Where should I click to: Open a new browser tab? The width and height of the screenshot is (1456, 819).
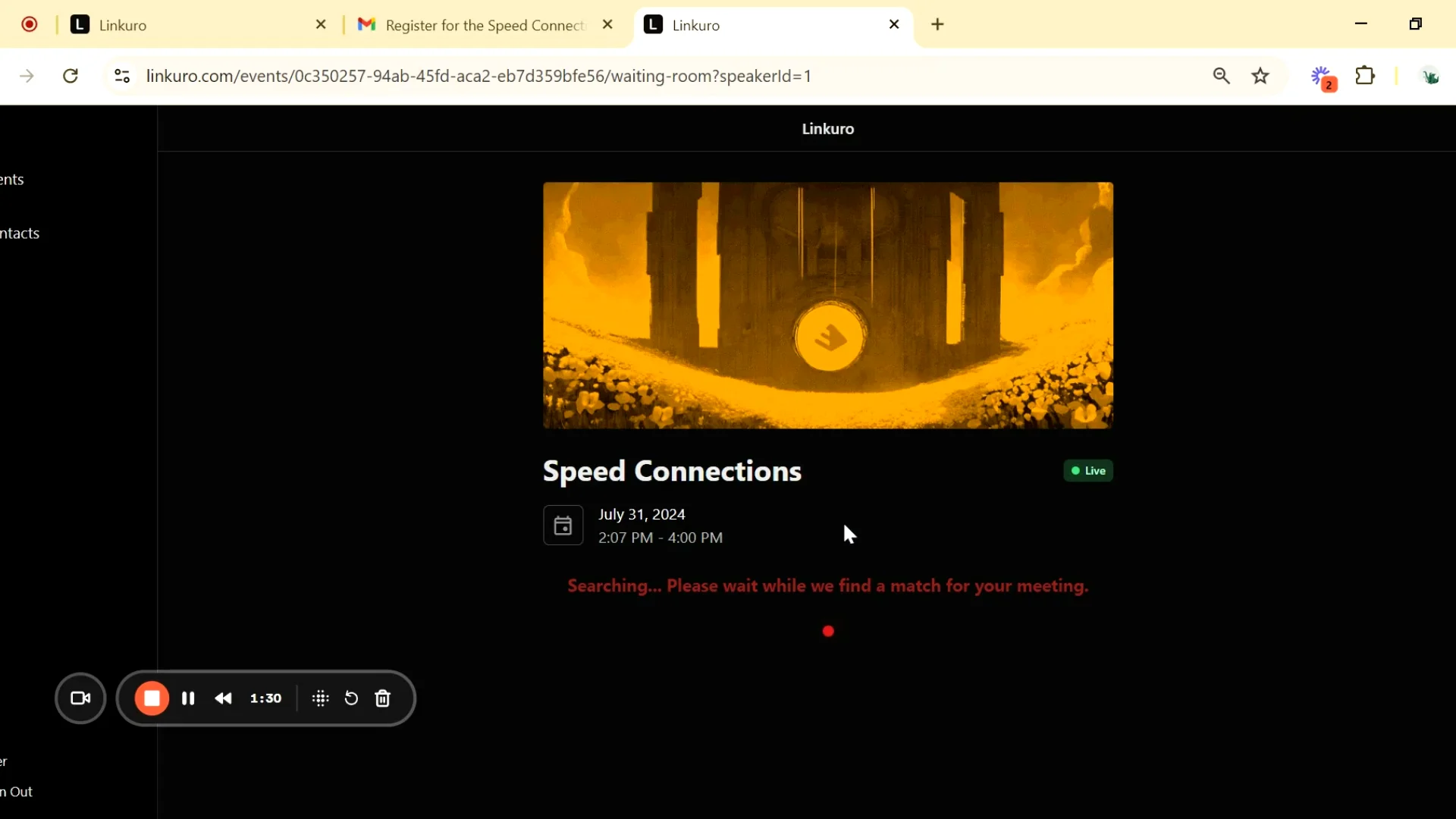[x=938, y=25]
